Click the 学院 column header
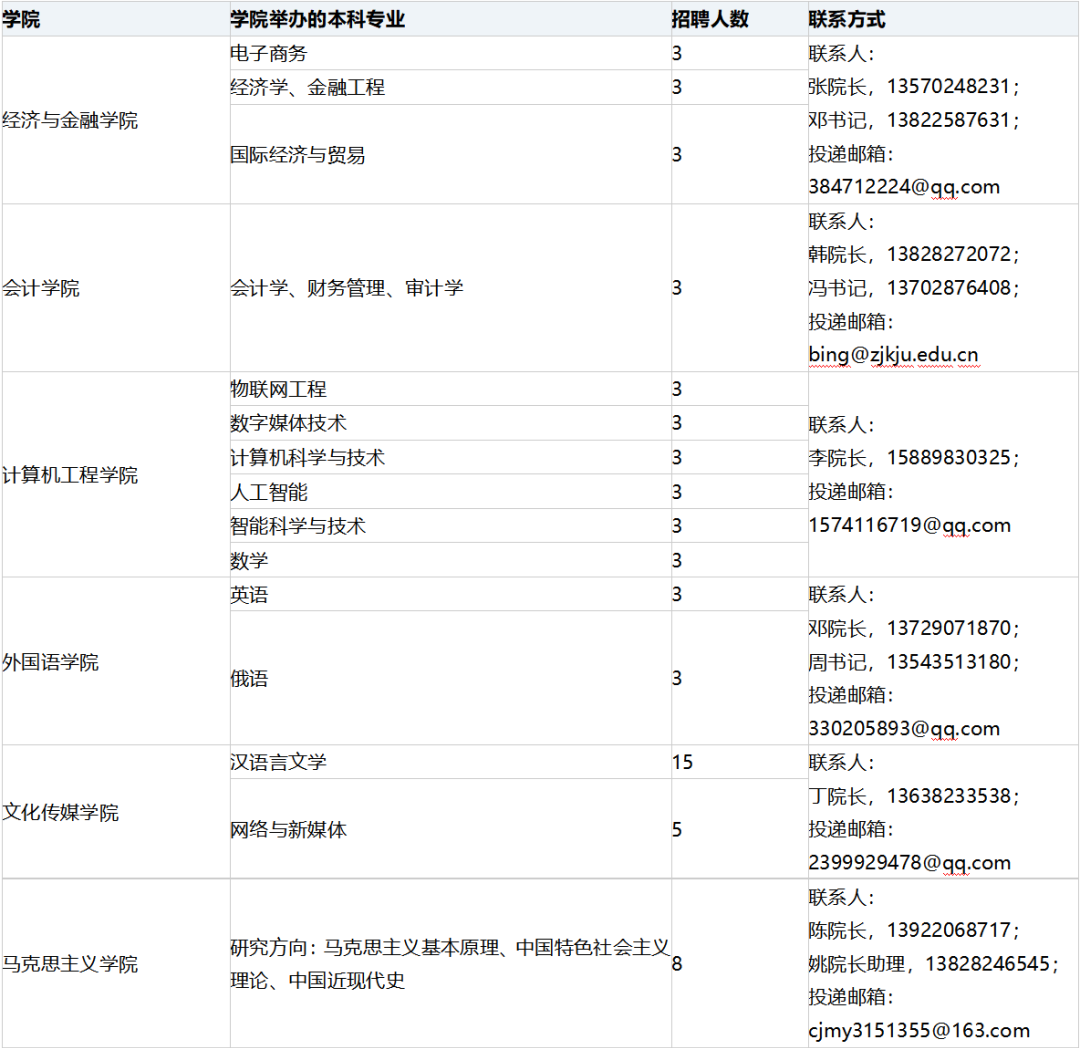Image resolution: width=1080 pixels, height=1048 pixels. click(116, 19)
